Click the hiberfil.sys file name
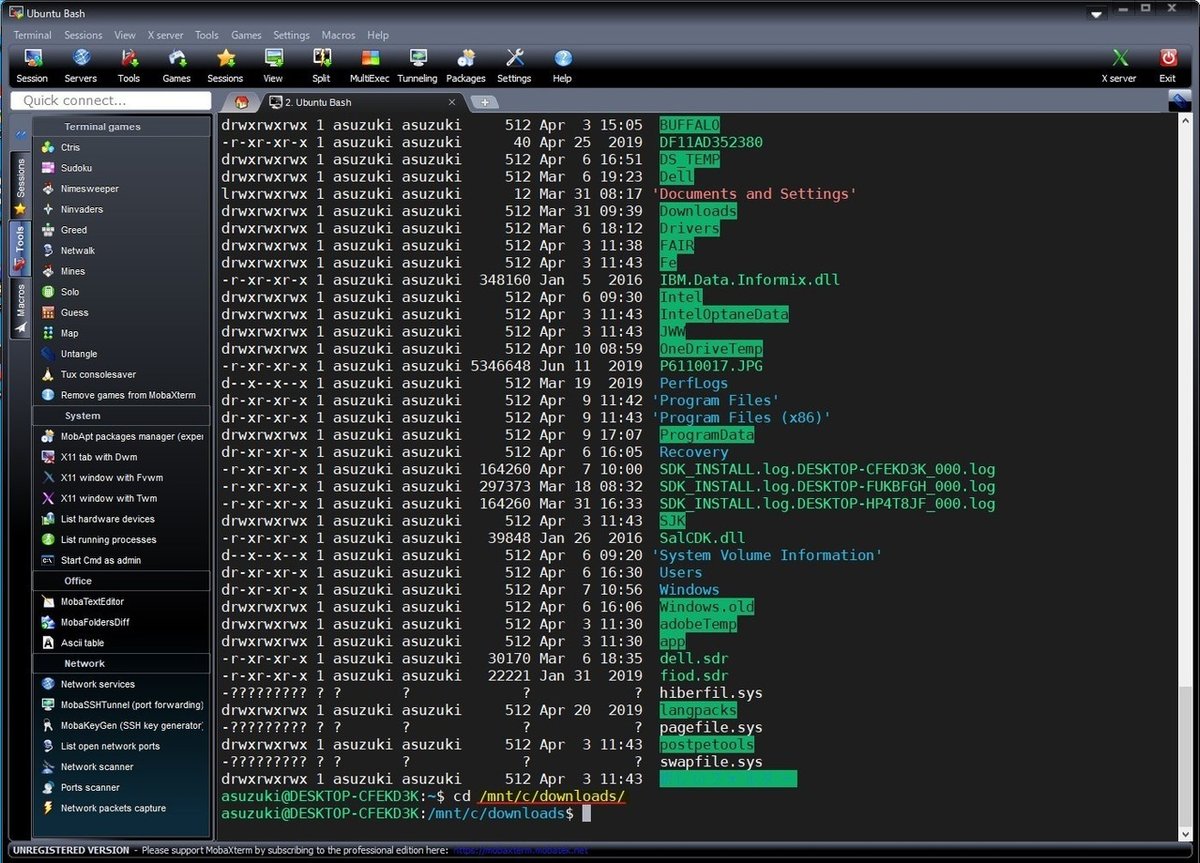 tap(711, 693)
